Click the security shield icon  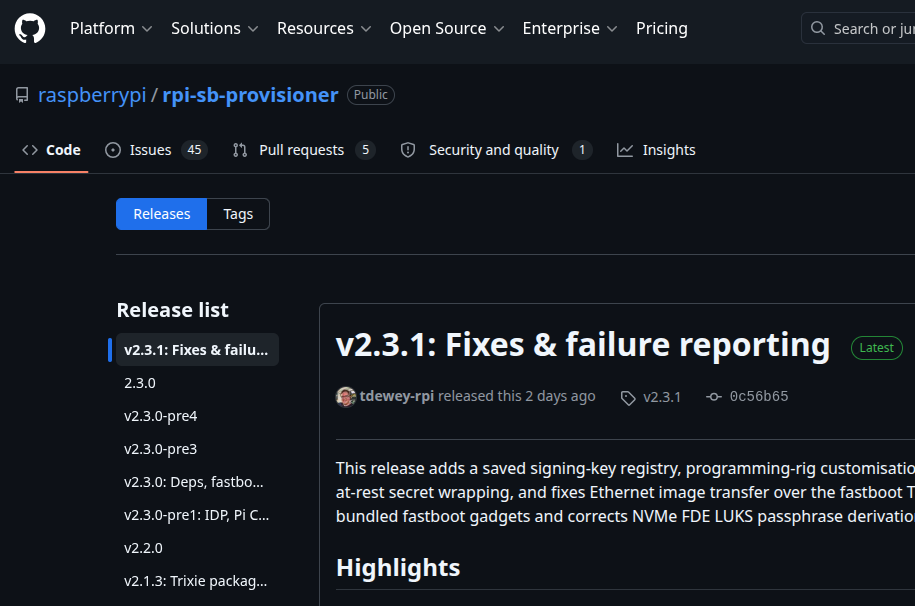tap(408, 150)
